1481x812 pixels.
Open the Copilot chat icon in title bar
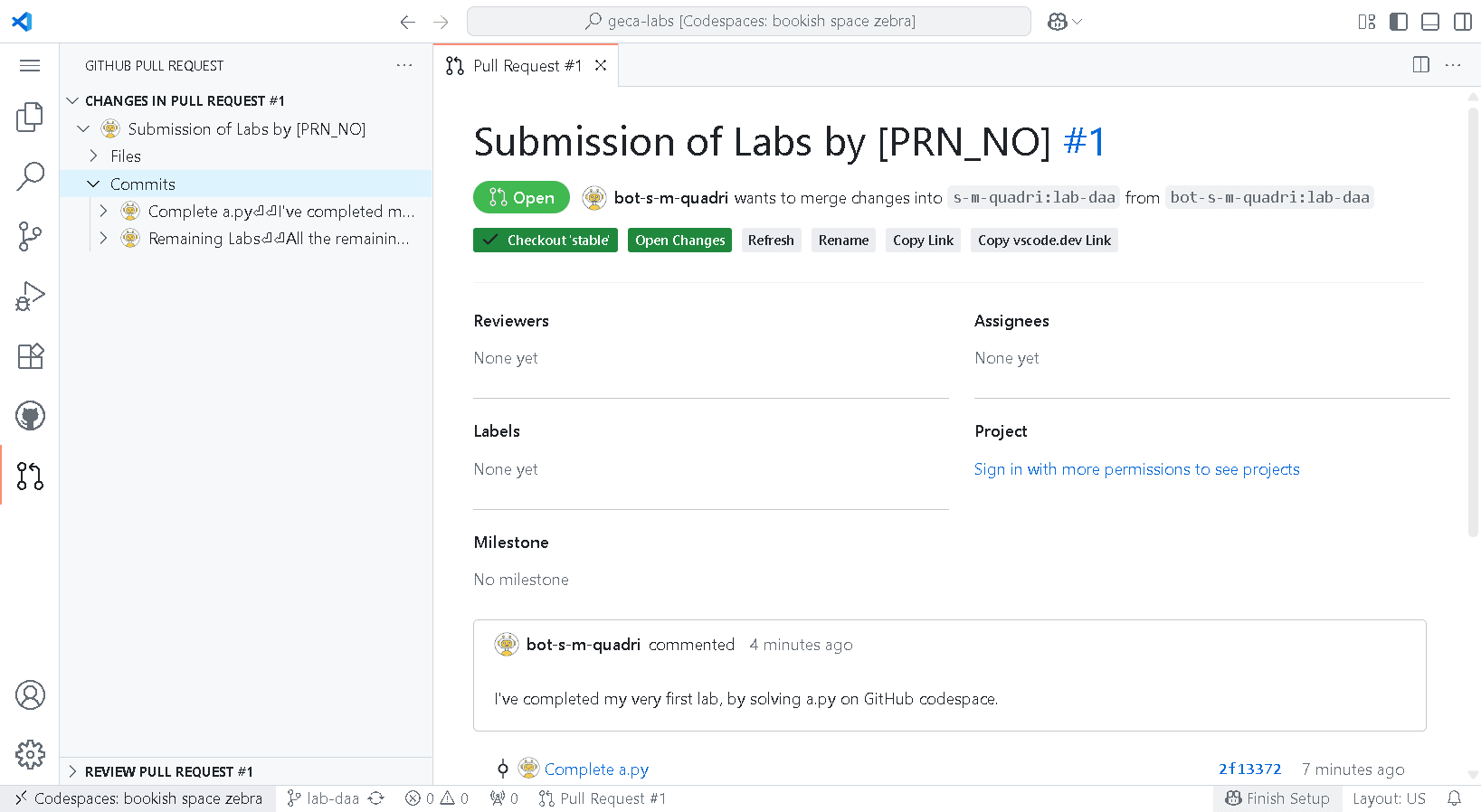point(1057,22)
